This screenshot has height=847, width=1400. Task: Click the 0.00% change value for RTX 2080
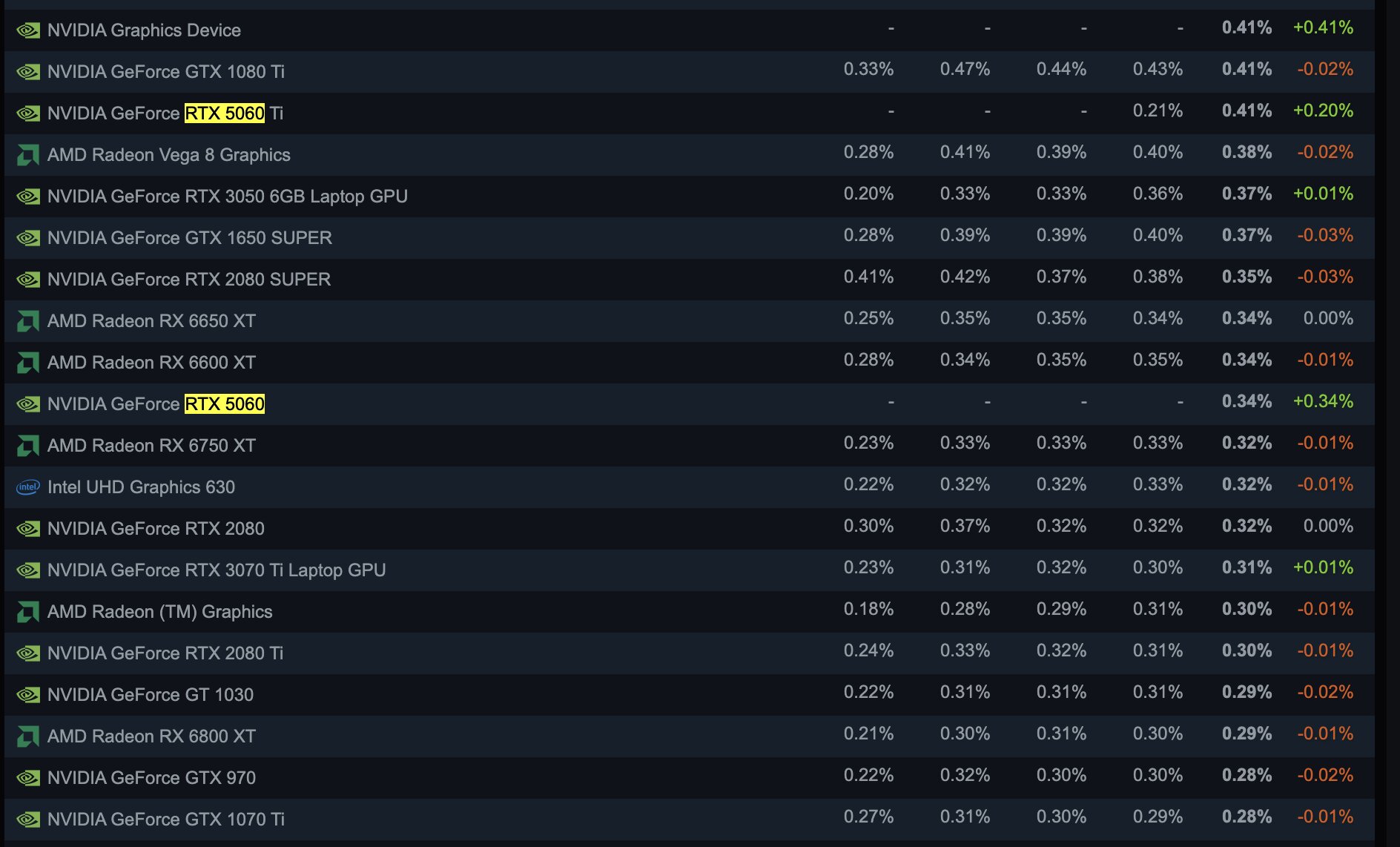[1328, 526]
